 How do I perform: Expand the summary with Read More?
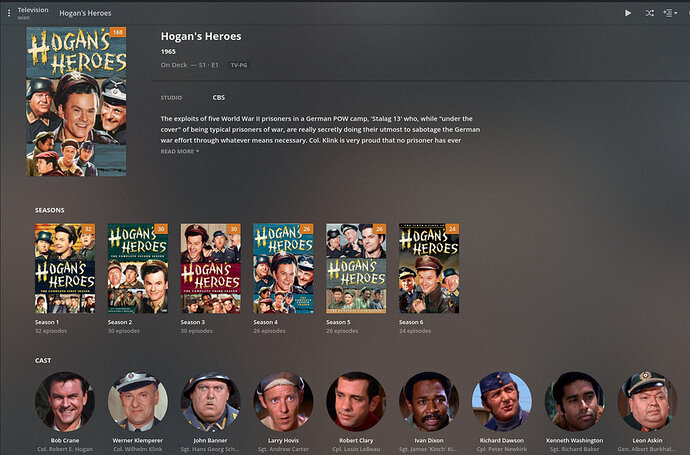click(180, 151)
